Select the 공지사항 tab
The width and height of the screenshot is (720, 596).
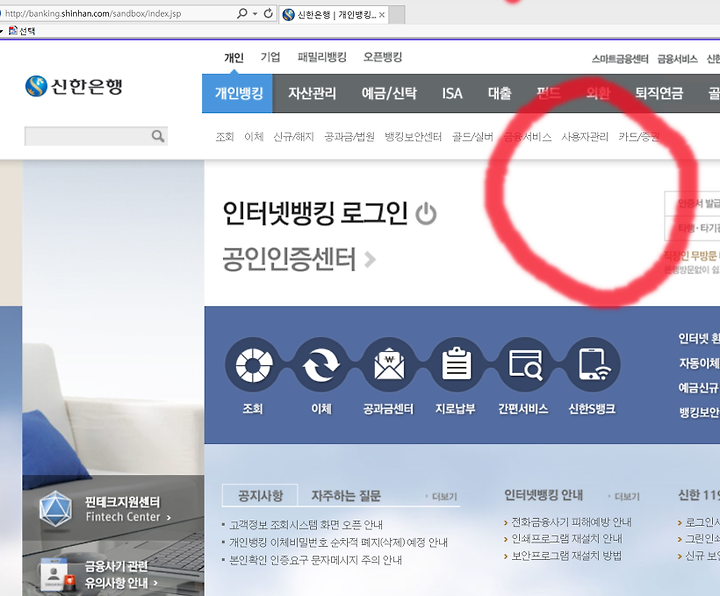pyautogui.click(x=260, y=495)
